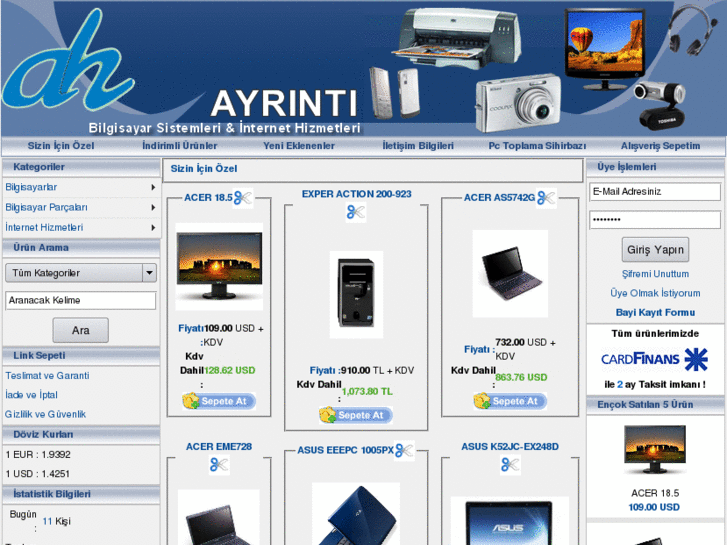Screen dimensions: 727x545
Task: Add EXPER ACTION 200-923 to cart
Action: point(356,415)
